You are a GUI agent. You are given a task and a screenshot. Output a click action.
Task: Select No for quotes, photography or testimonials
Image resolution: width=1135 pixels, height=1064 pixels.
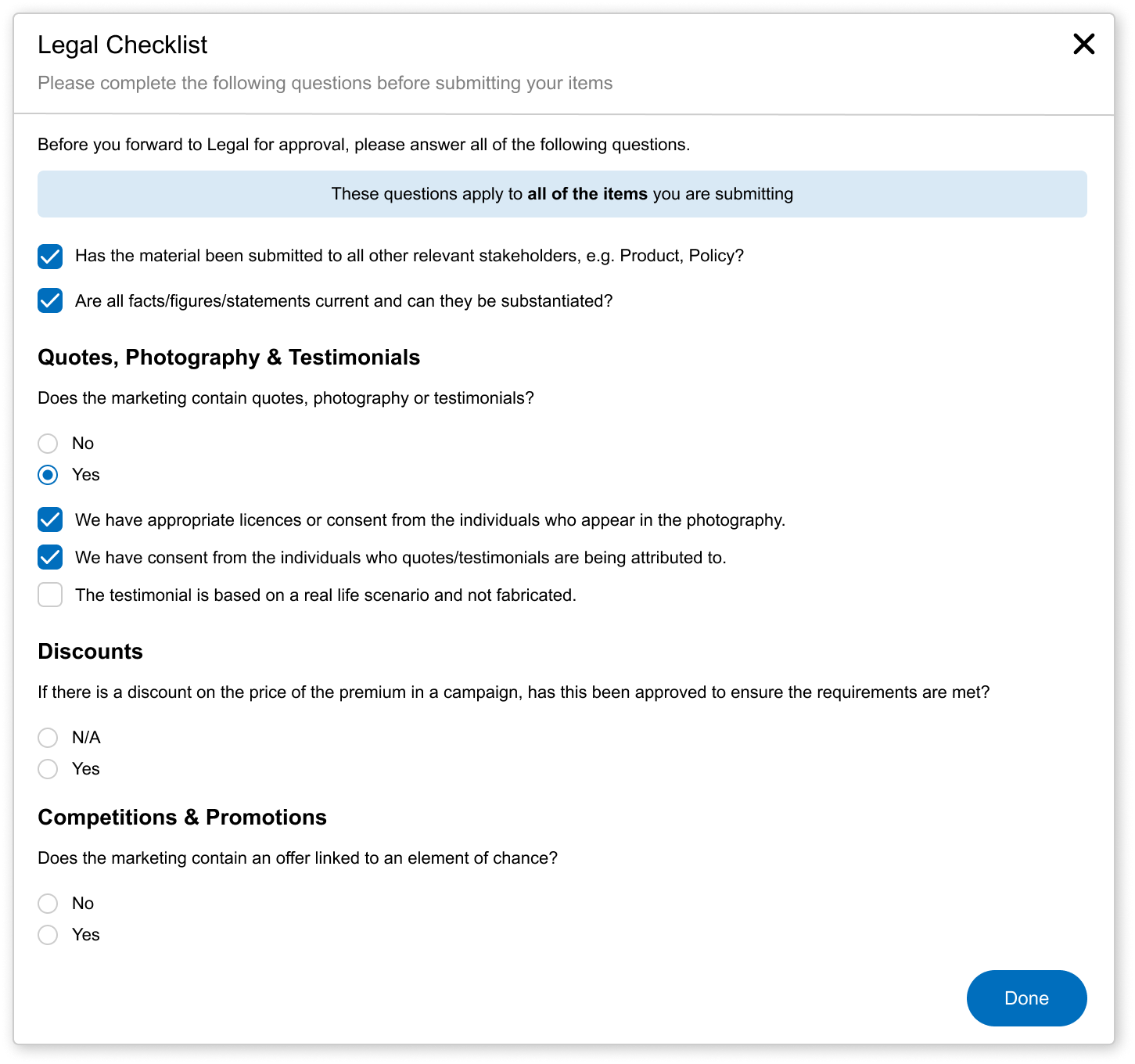(x=48, y=444)
